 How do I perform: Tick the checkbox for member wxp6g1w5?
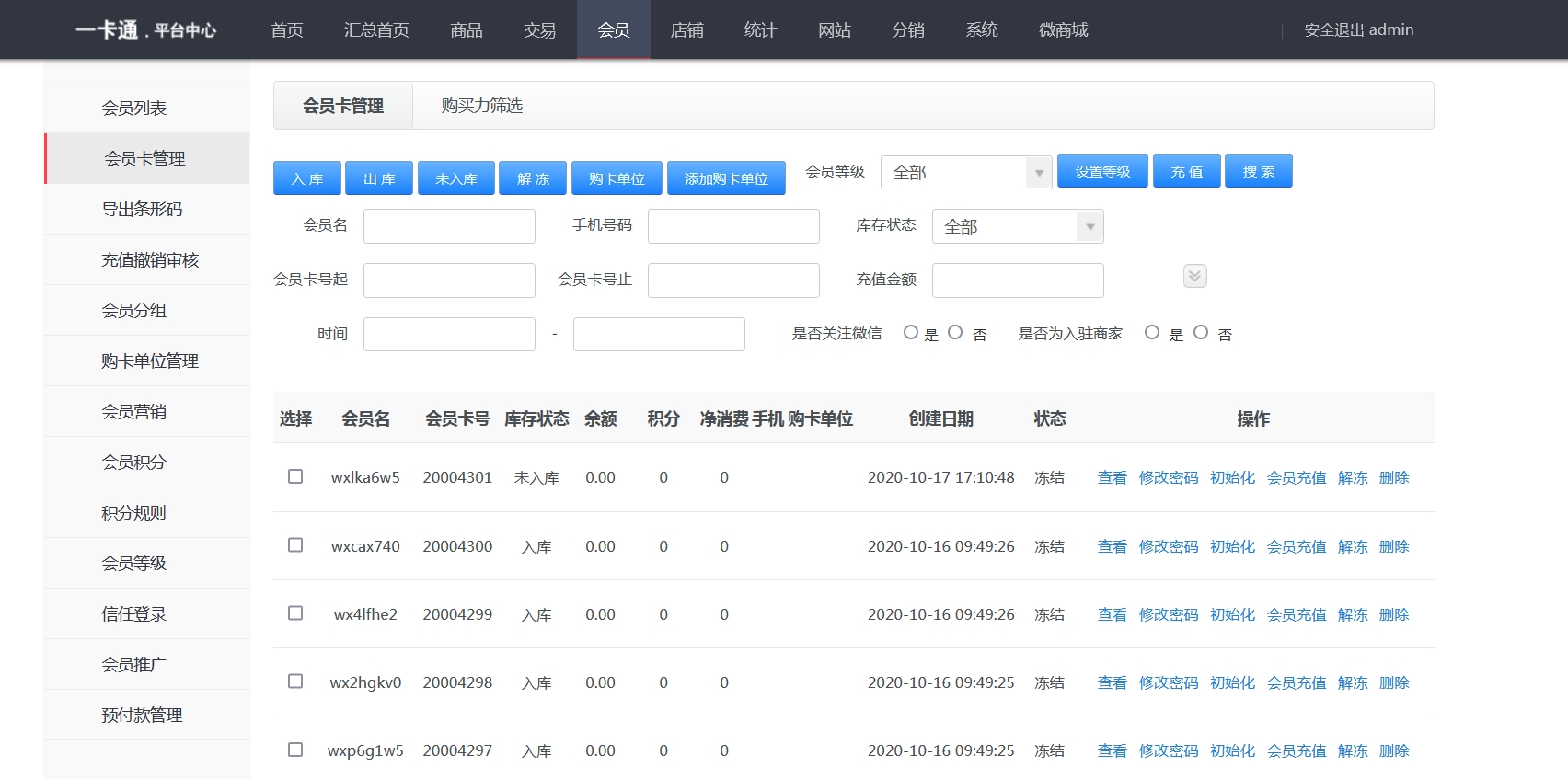pyautogui.click(x=295, y=750)
